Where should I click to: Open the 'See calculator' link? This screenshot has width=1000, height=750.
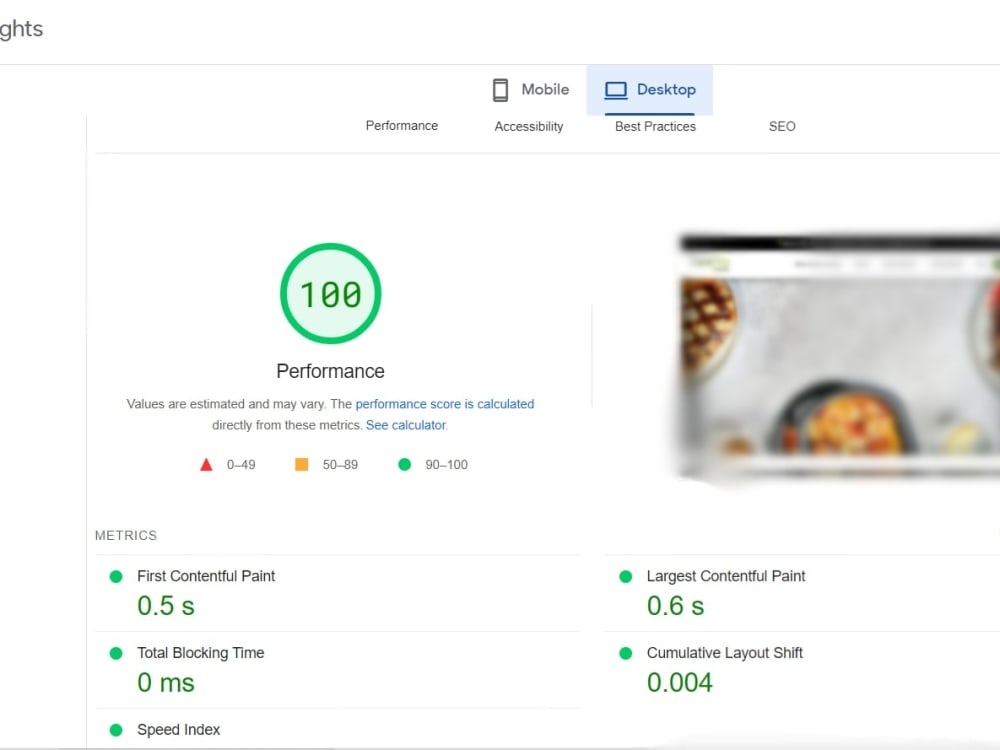pos(406,425)
